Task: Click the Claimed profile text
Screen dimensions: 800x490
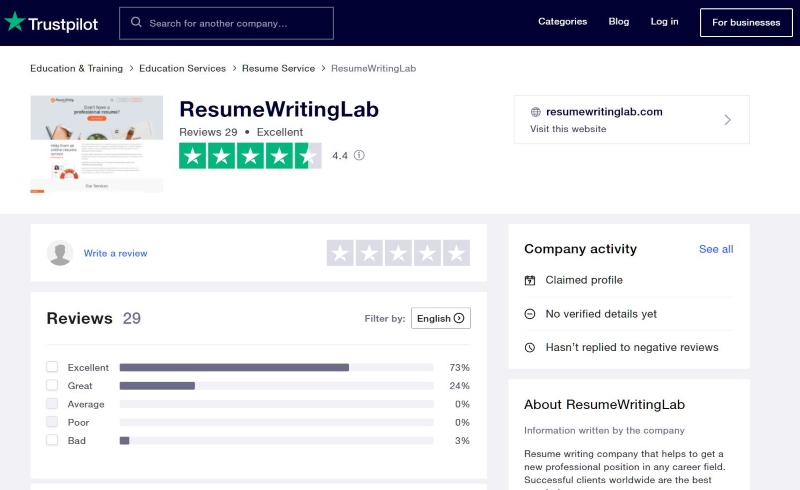Action: 584,280
